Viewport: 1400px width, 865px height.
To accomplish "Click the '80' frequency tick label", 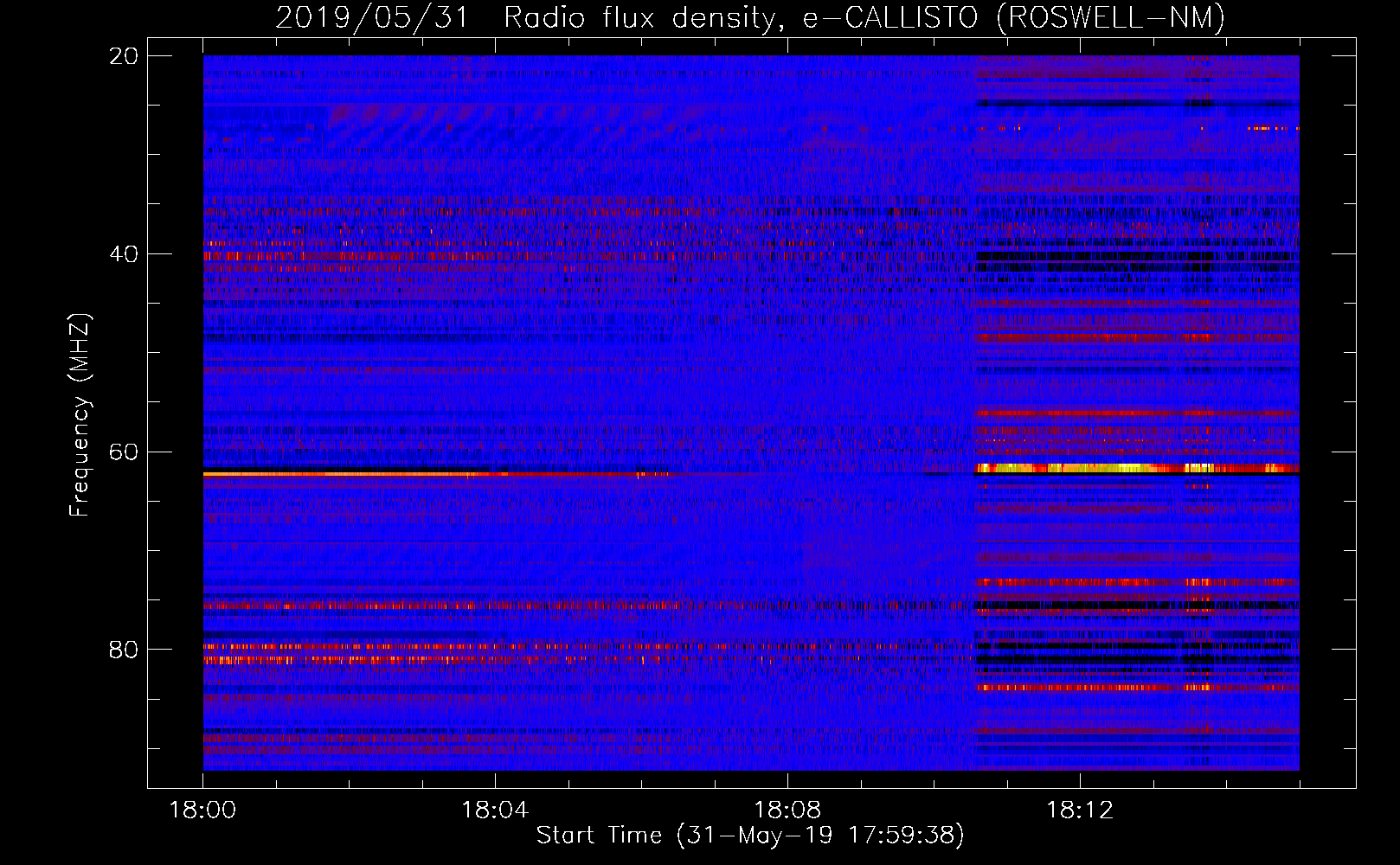I will (x=124, y=650).
